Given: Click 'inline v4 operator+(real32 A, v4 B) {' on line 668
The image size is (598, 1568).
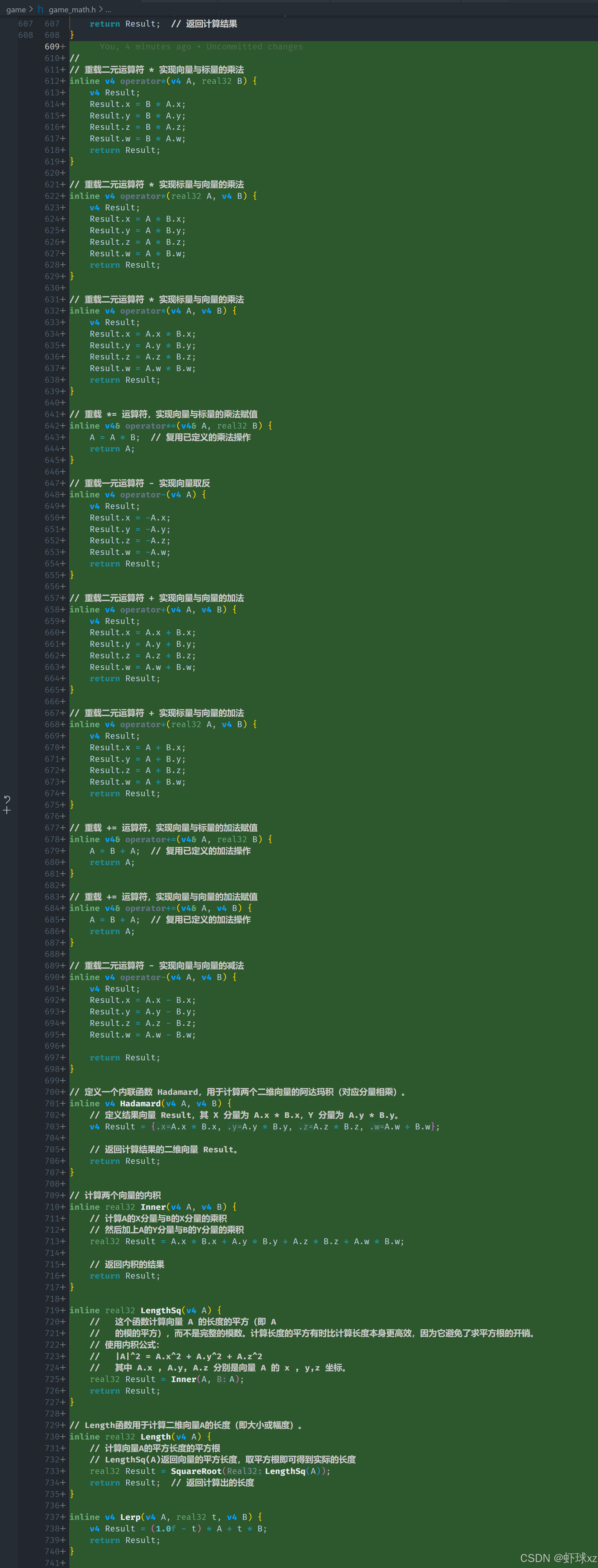Looking at the screenshot, I should click(163, 724).
